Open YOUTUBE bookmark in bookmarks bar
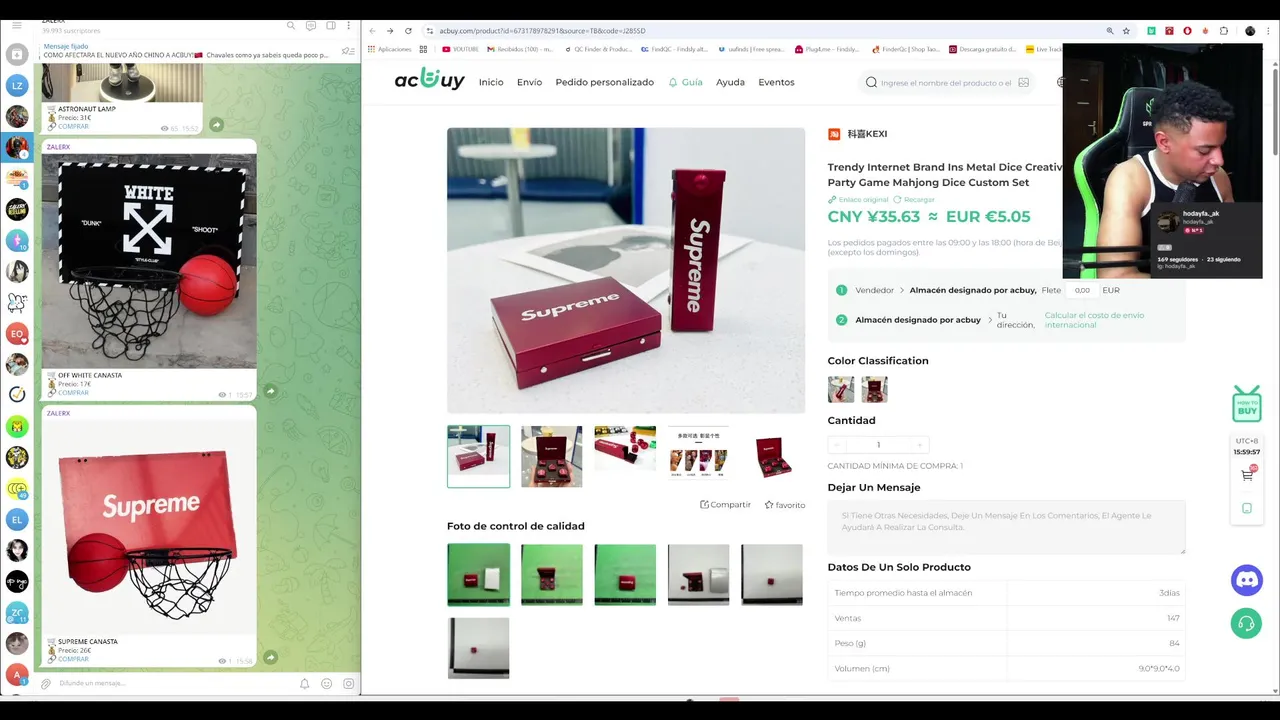The width and height of the screenshot is (1280, 720). [x=460, y=49]
